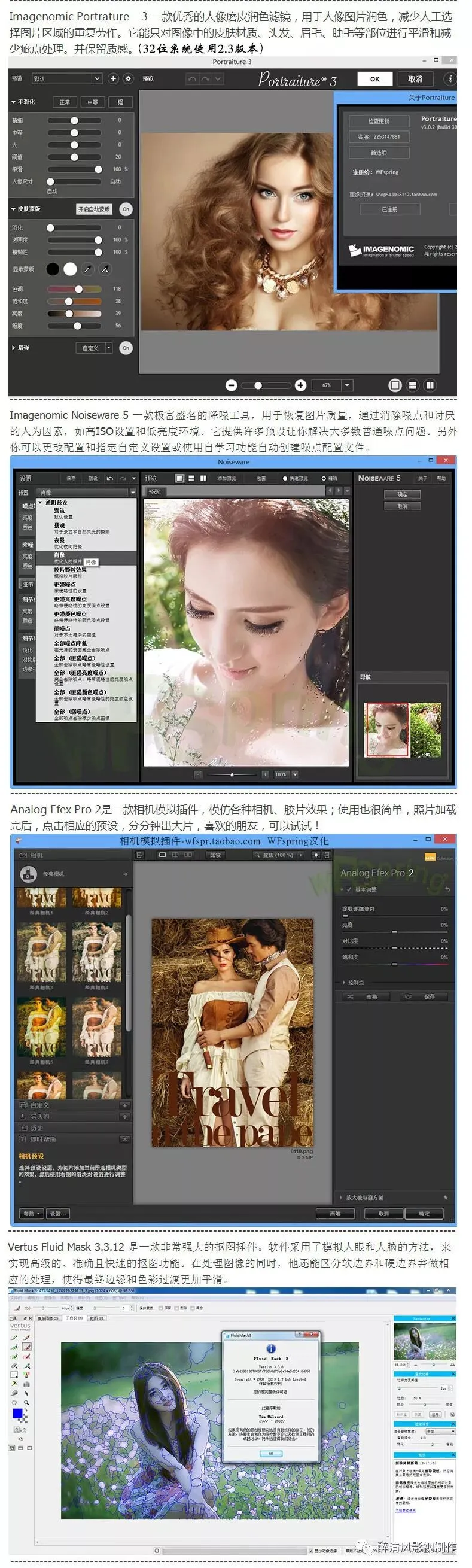This screenshot has width=472, height=1568.
Task: Click the undo arrow in Noiseware settings bar
Action: click(109, 478)
